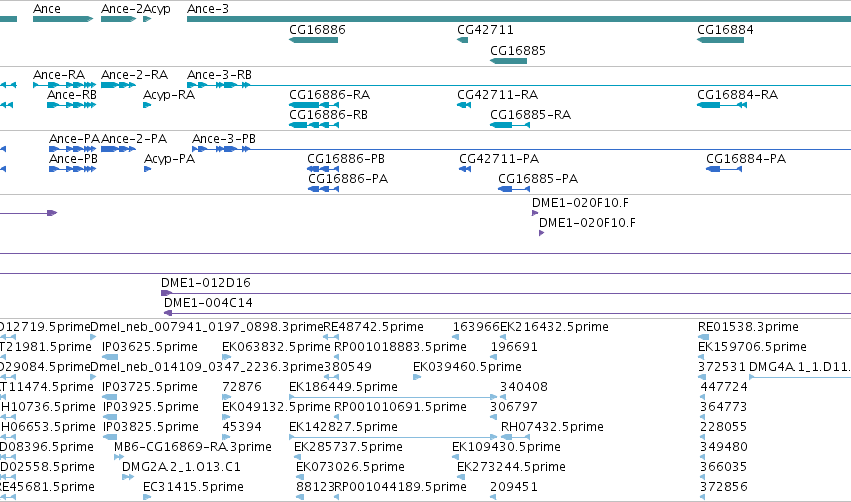851x502 pixels.
Task: Select the CG16886-RA transcript glyph
Action: (x=314, y=105)
